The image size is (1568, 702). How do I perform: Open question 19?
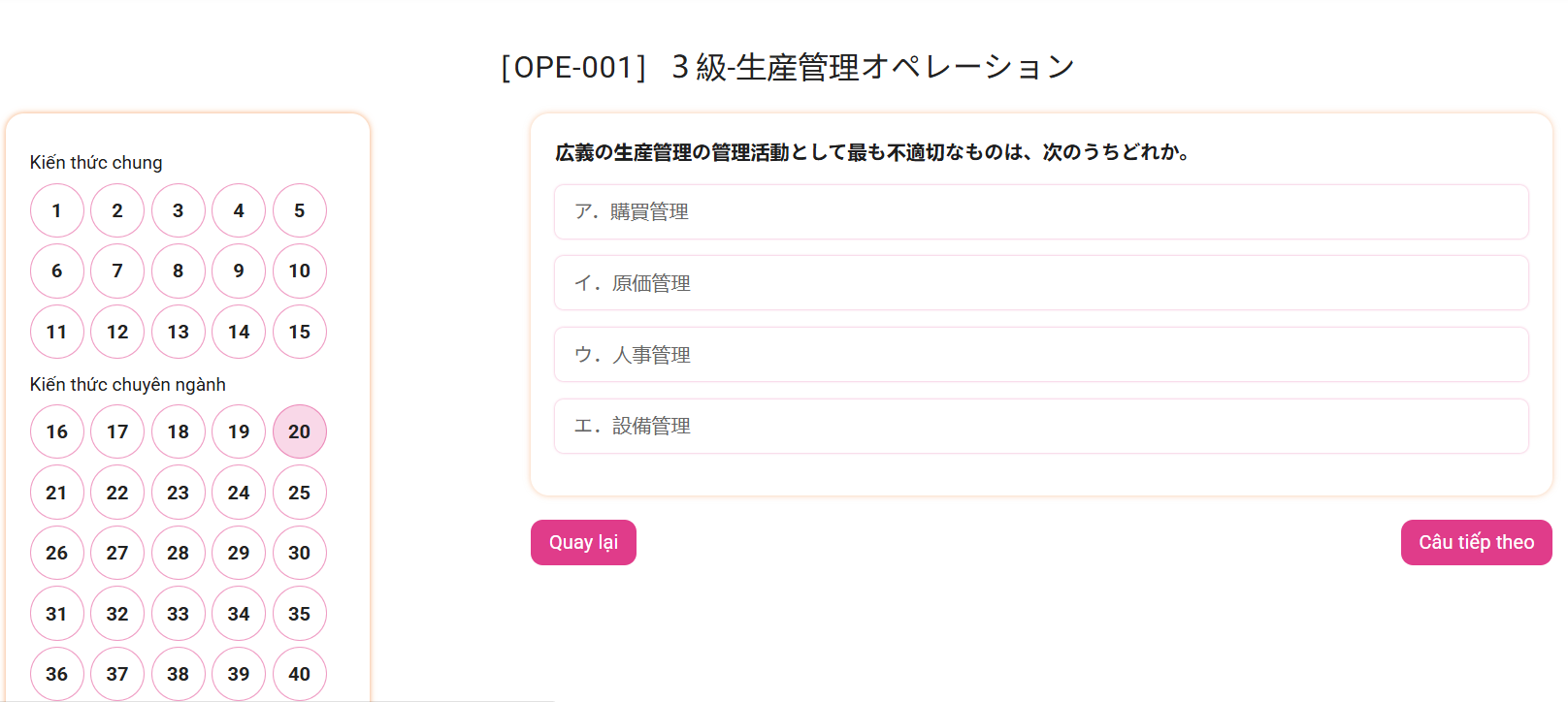(x=239, y=431)
